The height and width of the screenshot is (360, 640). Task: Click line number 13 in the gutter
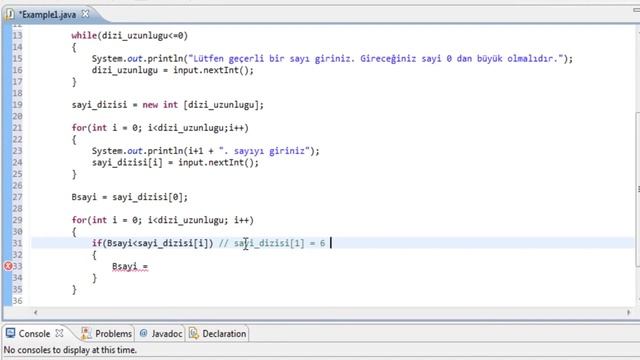tap(17, 36)
